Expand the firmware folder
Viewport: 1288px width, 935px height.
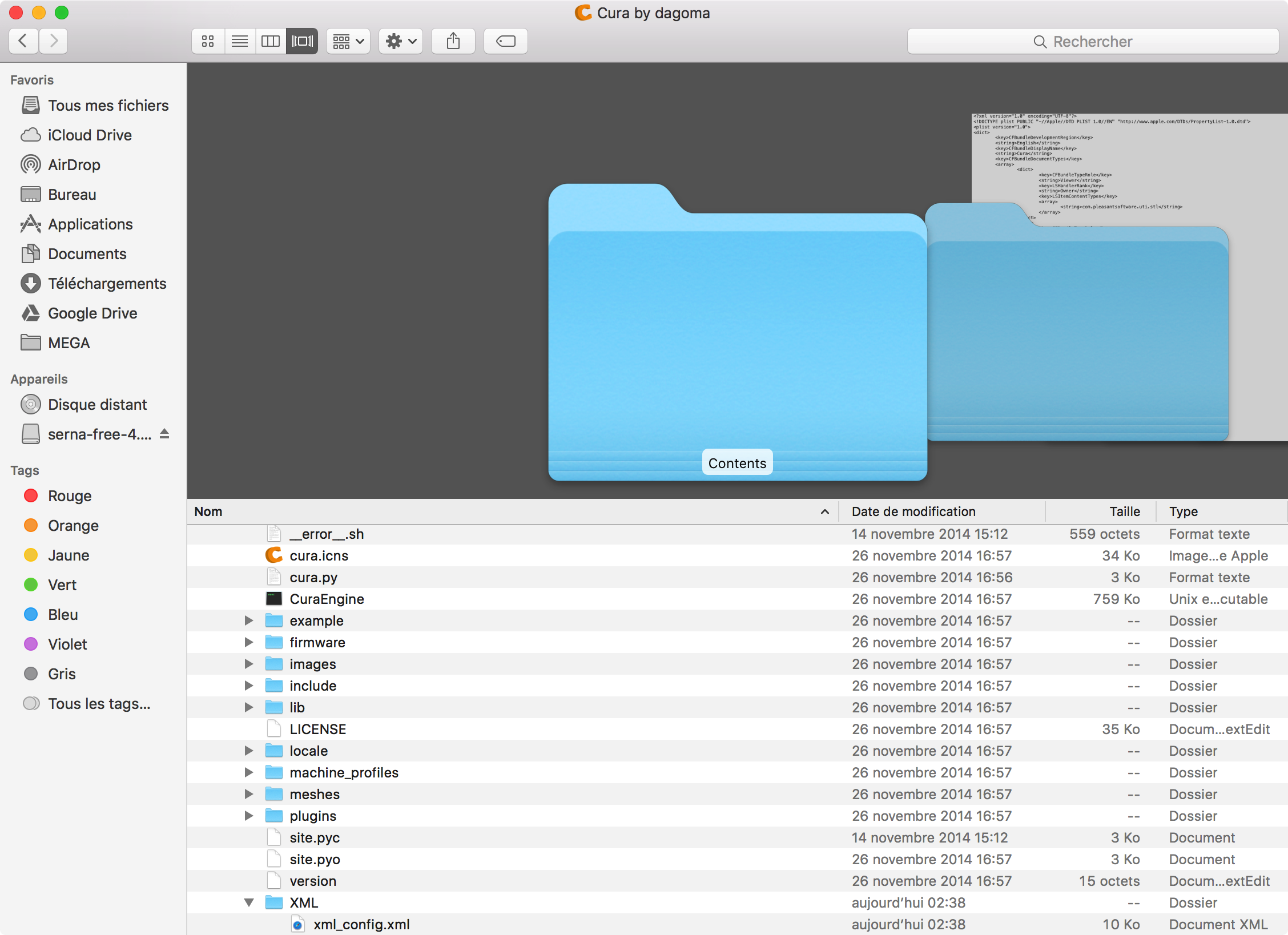pyautogui.click(x=249, y=642)
